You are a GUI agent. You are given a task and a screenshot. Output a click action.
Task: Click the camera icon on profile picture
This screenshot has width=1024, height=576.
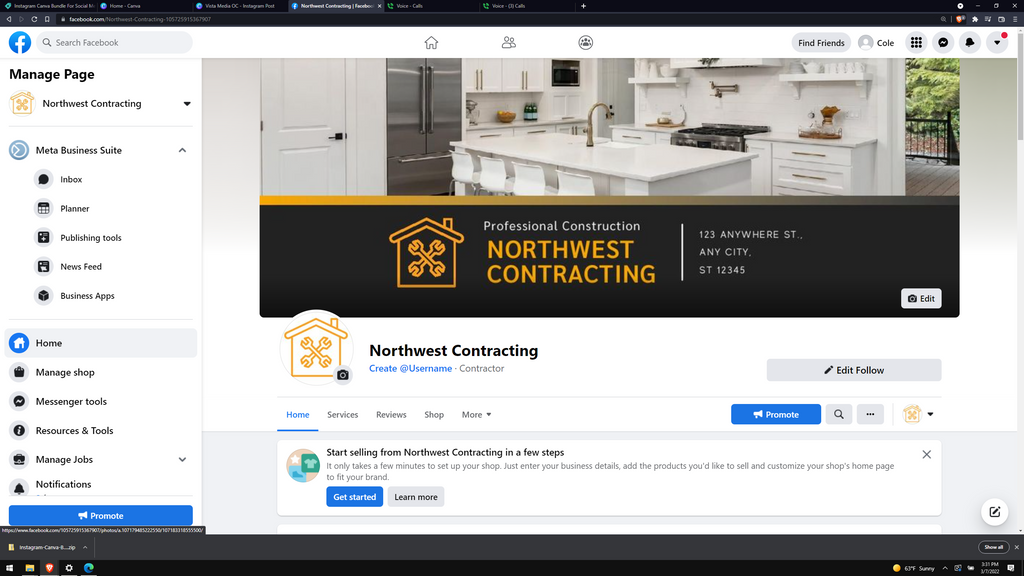click(x=343, y=375)
